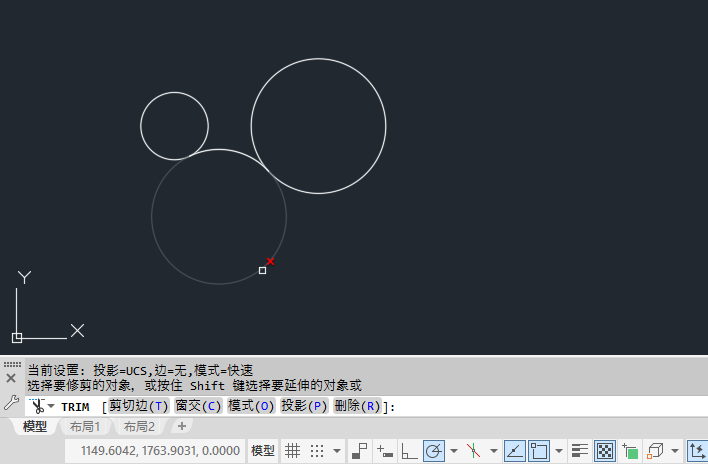The height and width of the screenshot is (464, 708).
Task: Toggle infer constraints icon
Action: pyautogui.click(x=361, y=450)
